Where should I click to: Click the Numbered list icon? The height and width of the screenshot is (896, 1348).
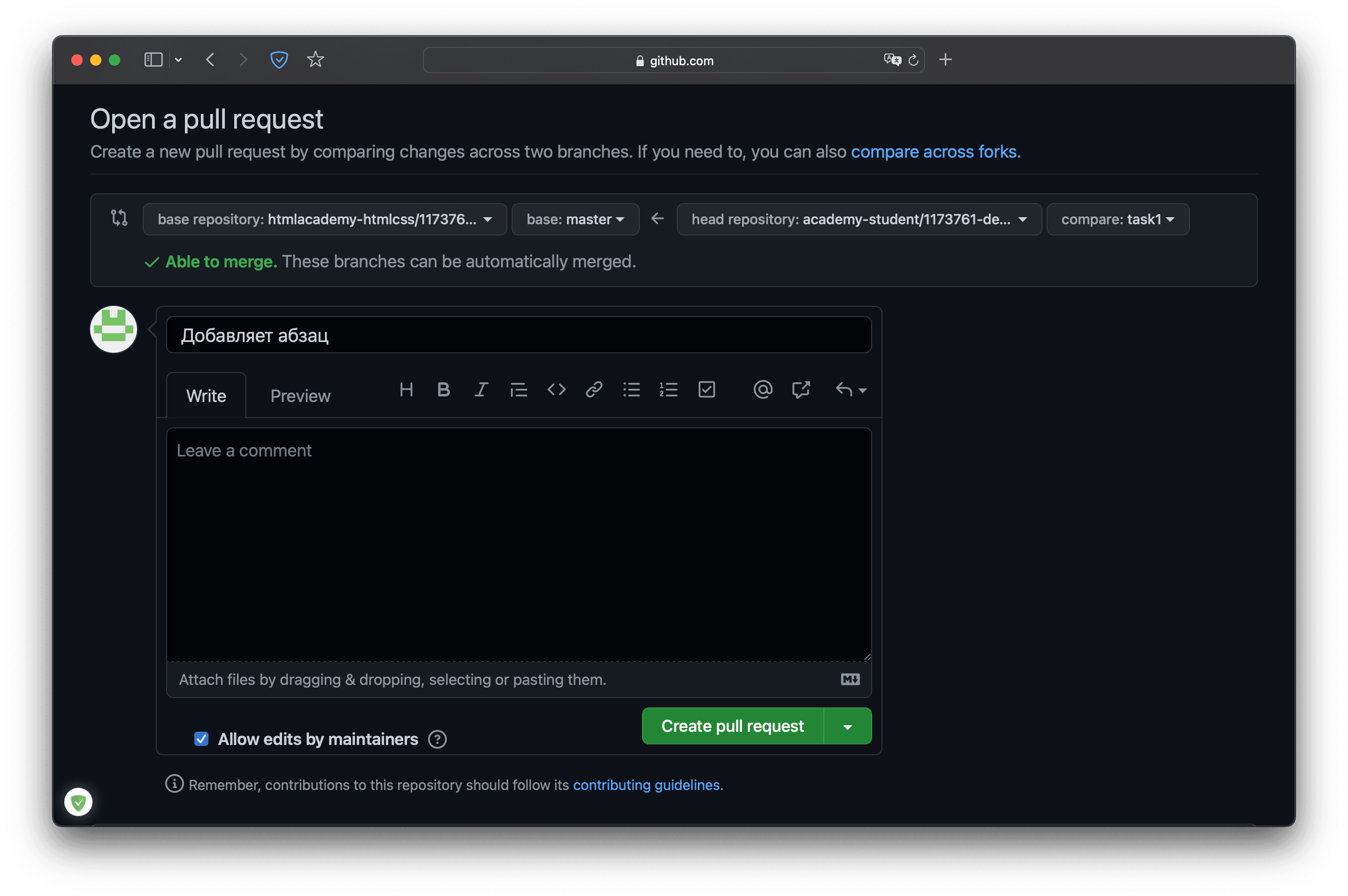click(668, 389)
